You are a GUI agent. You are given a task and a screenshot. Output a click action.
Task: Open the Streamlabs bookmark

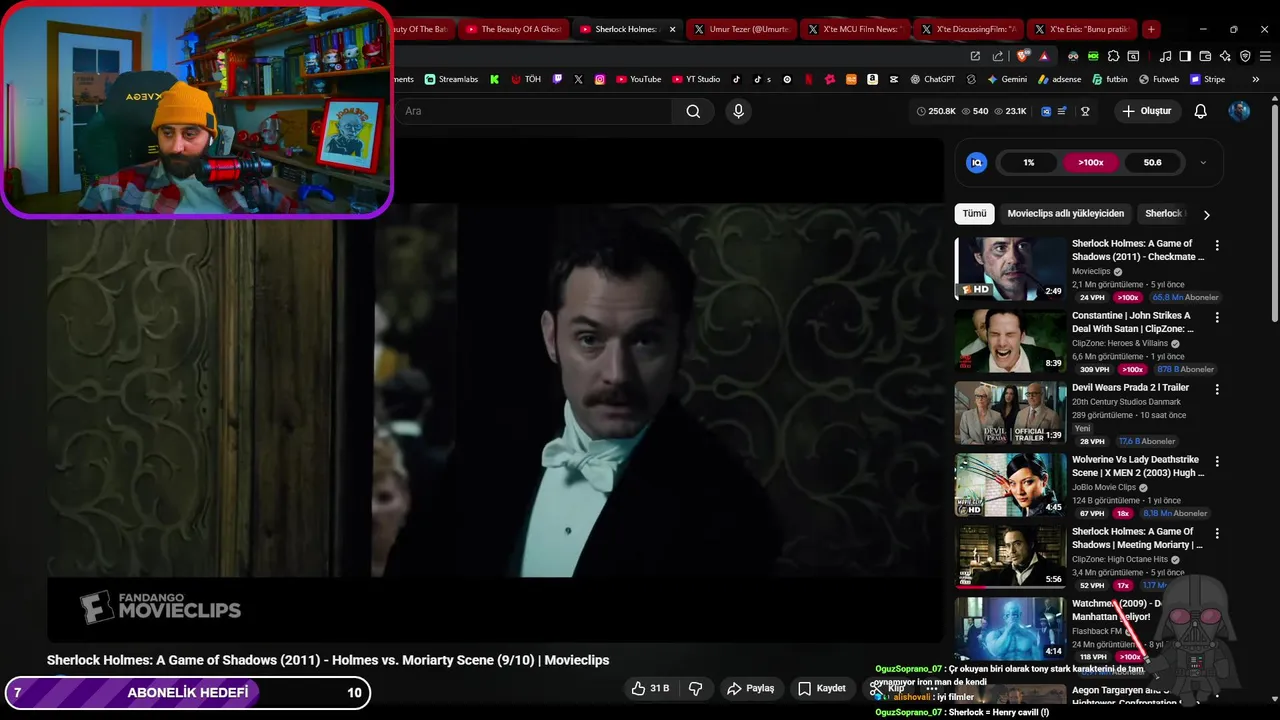tap(452, 79)
